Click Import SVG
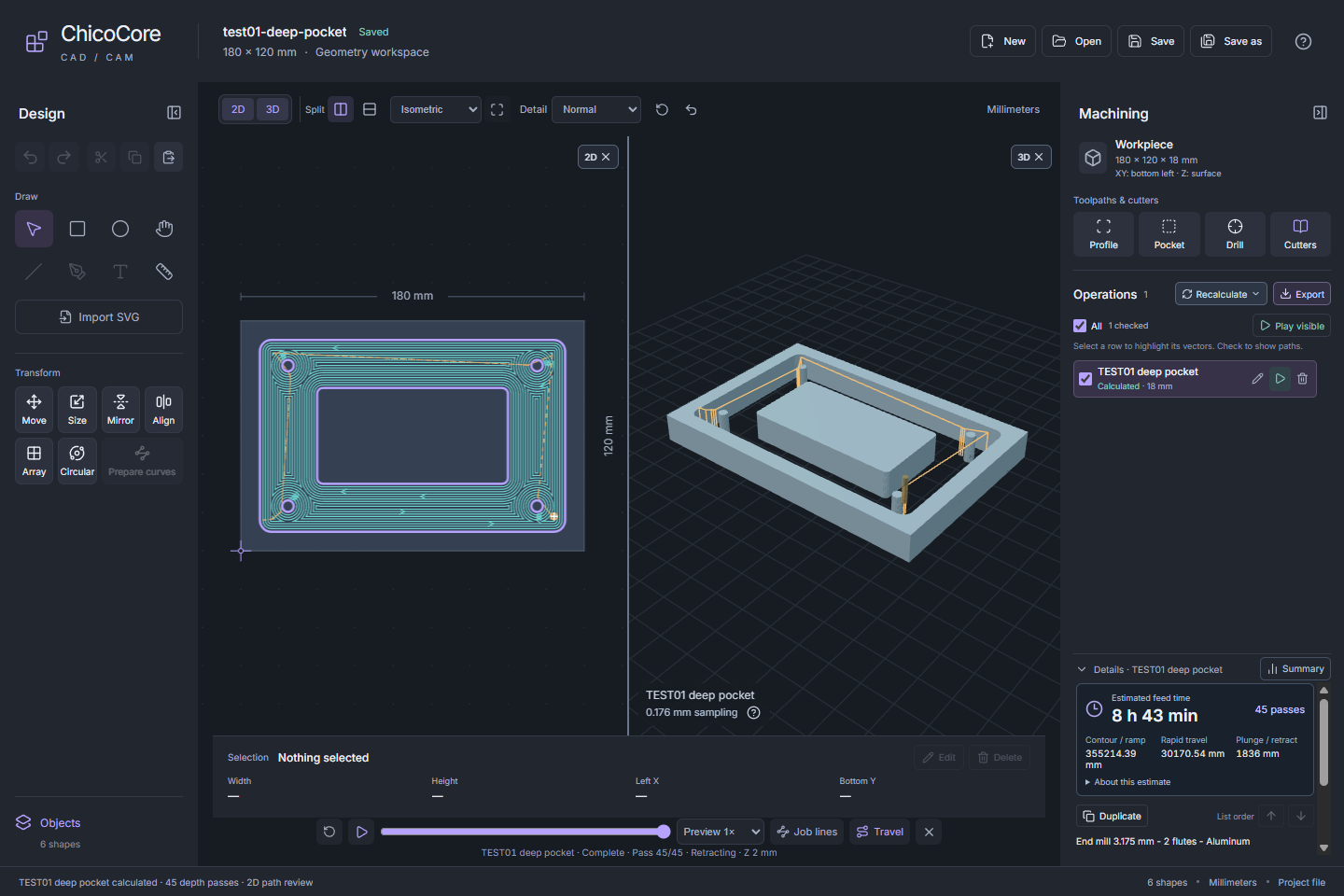 tap(99, 317)
